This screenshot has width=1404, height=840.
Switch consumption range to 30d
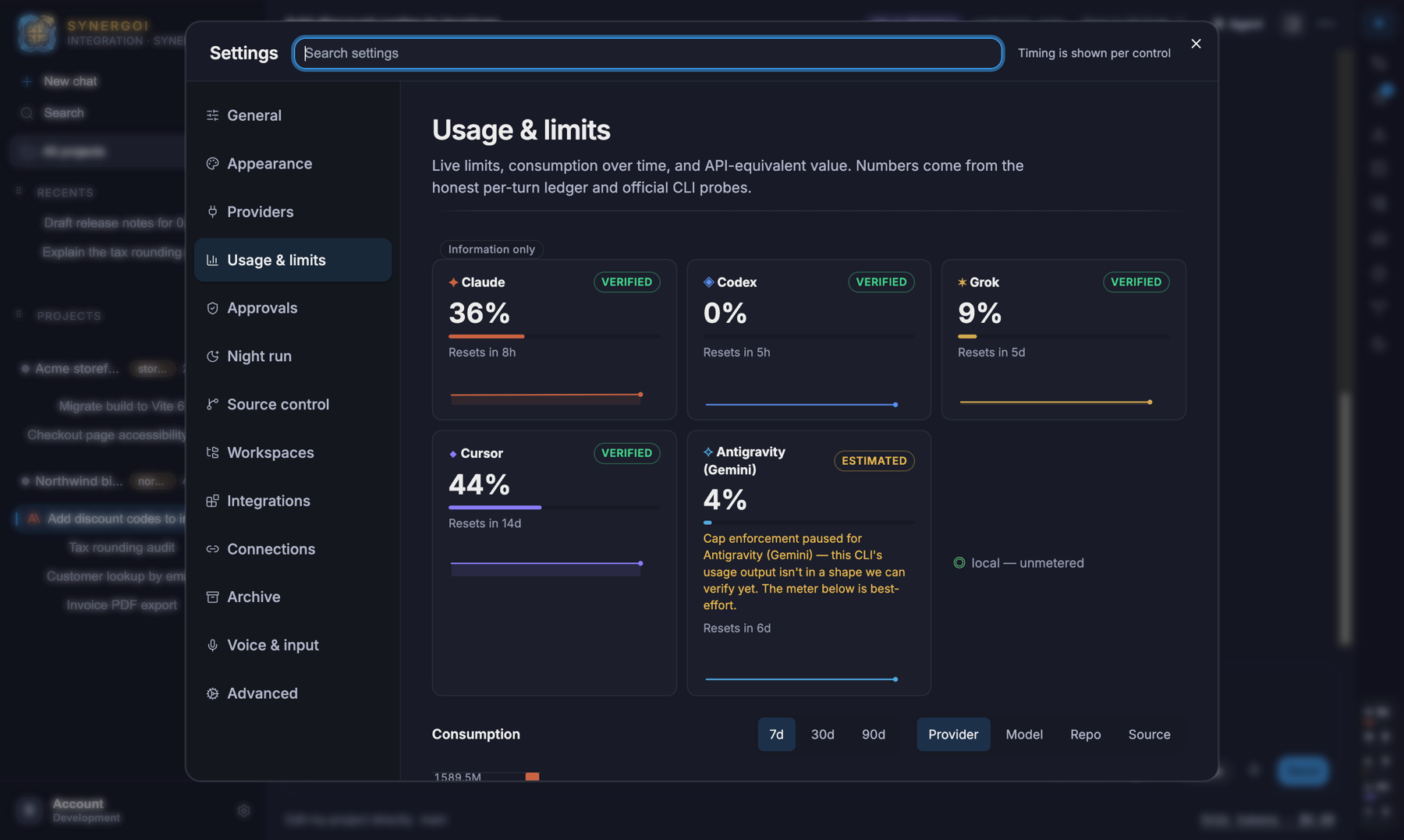pos(822,735)
